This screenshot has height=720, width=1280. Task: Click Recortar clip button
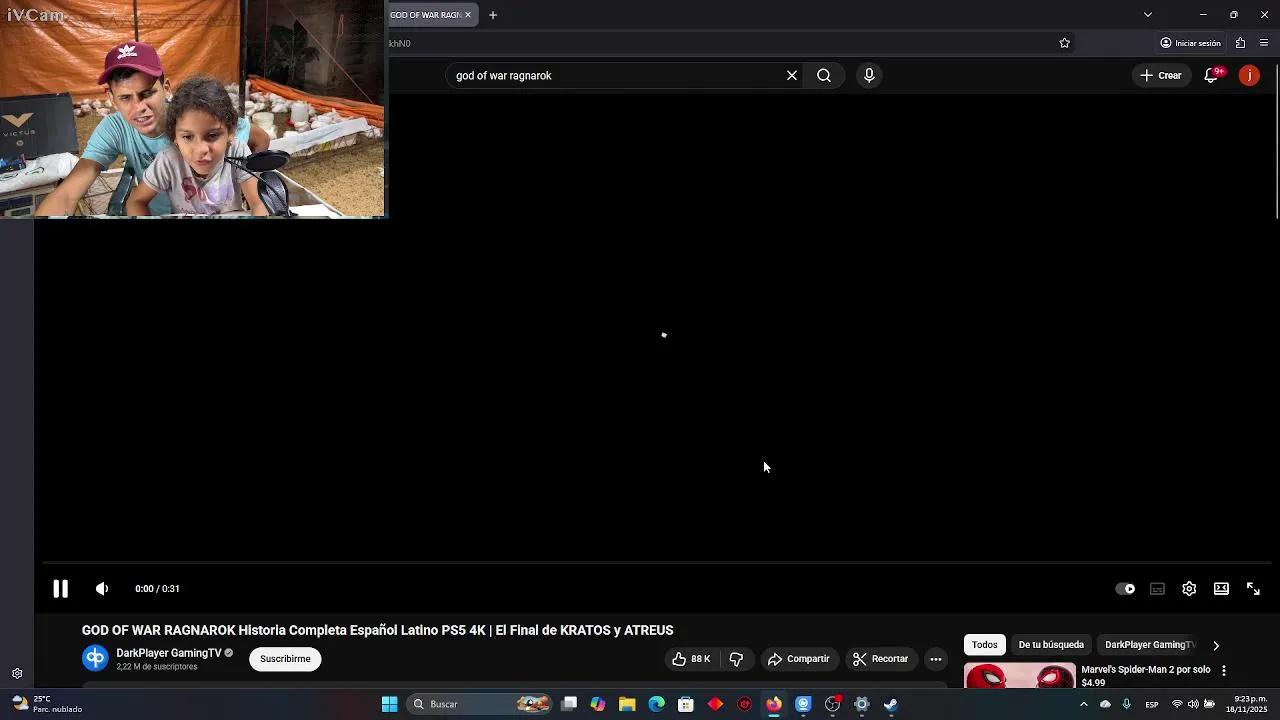[881, 659]
